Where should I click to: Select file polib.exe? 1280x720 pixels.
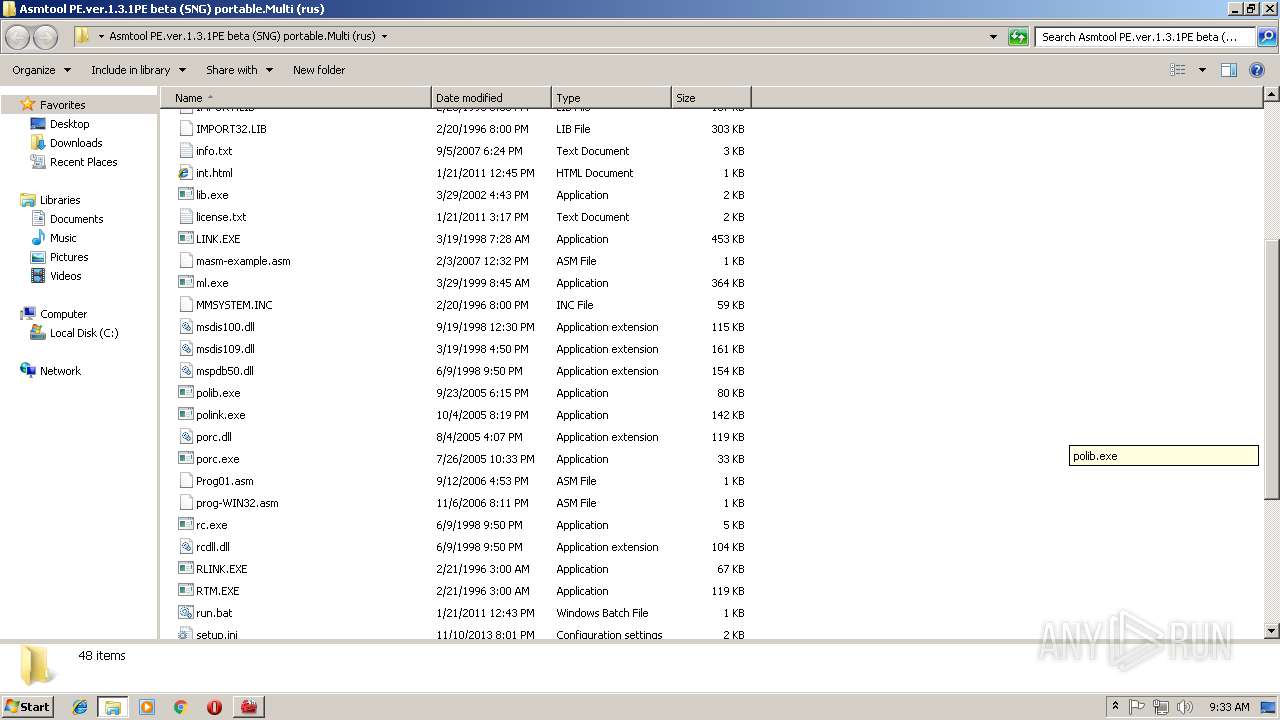pos(218,393)
